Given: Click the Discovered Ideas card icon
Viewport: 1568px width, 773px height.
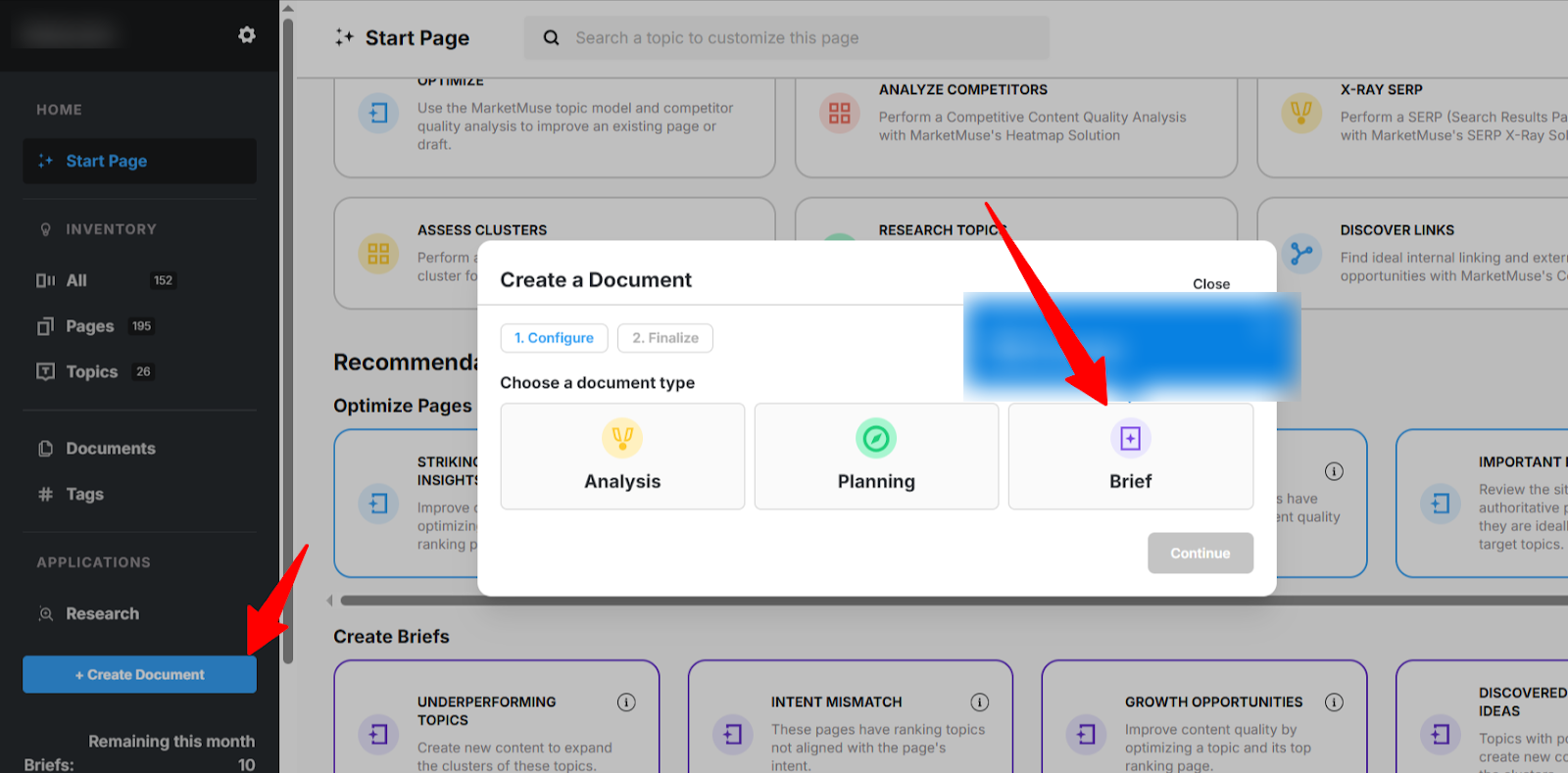Looking at the screenshot, I should pyautogui.click(x=1441, y=734).
